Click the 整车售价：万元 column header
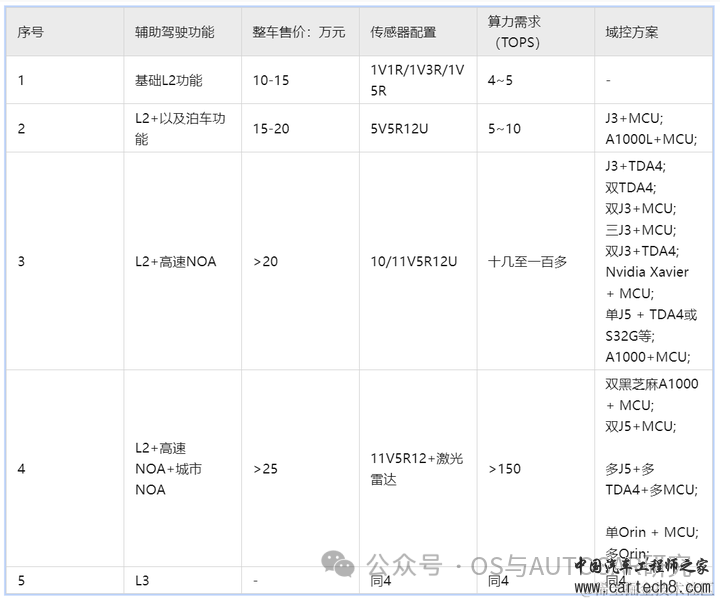 pyautogui.click(x=298, y=32)
